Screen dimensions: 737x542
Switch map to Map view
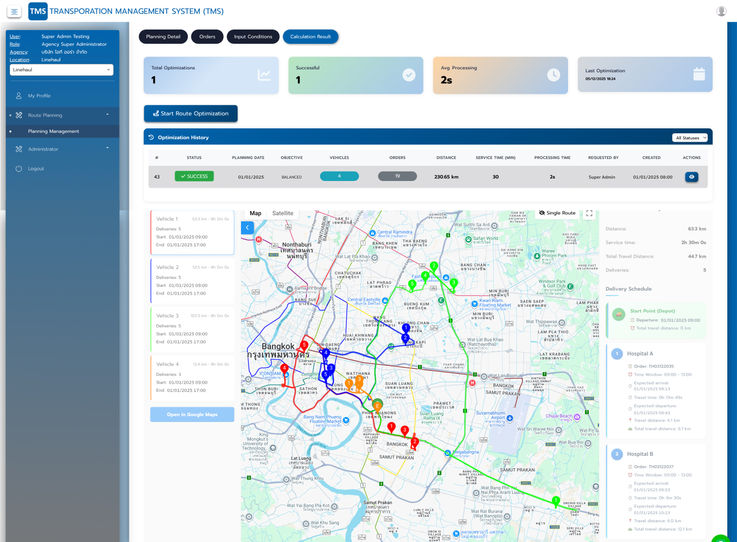click(255, 213)
